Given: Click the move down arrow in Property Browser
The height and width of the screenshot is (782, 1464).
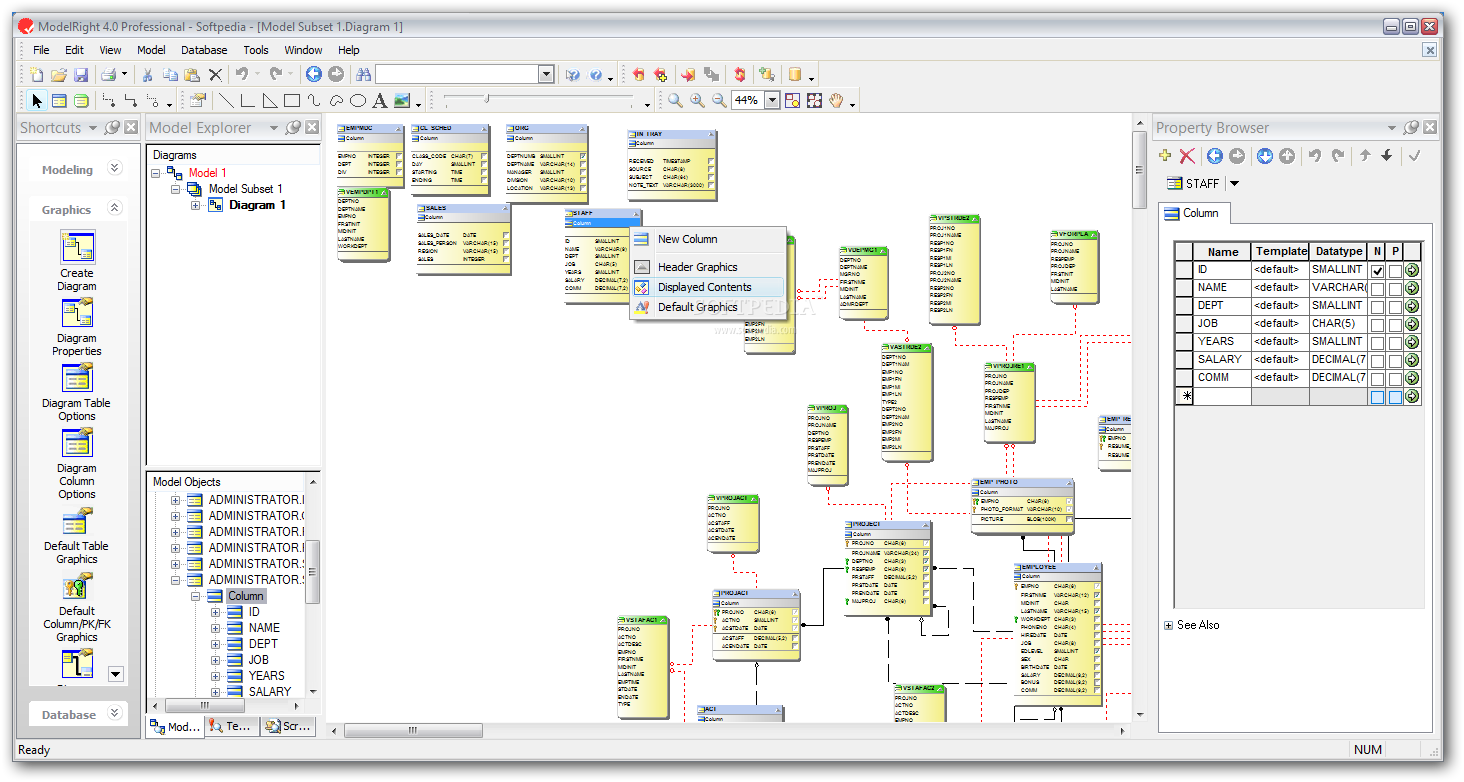Looking at the screenshot, I should pyautogui.click(x=1387, y=156).
